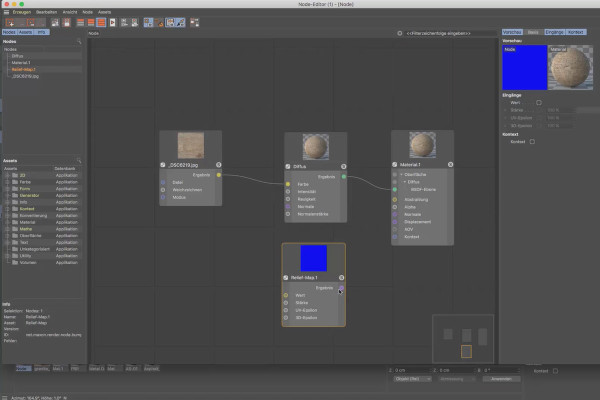Click the orange horizontal-bars layout icon highlighted in blue
600x400 pixels.
(101, 23)
